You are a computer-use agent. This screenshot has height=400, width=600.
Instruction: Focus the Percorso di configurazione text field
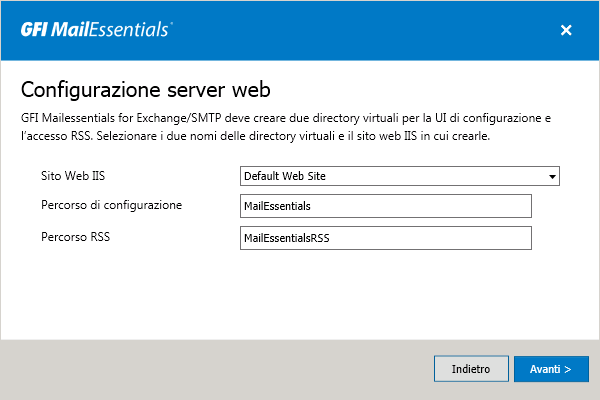click(x=386, y=206)
